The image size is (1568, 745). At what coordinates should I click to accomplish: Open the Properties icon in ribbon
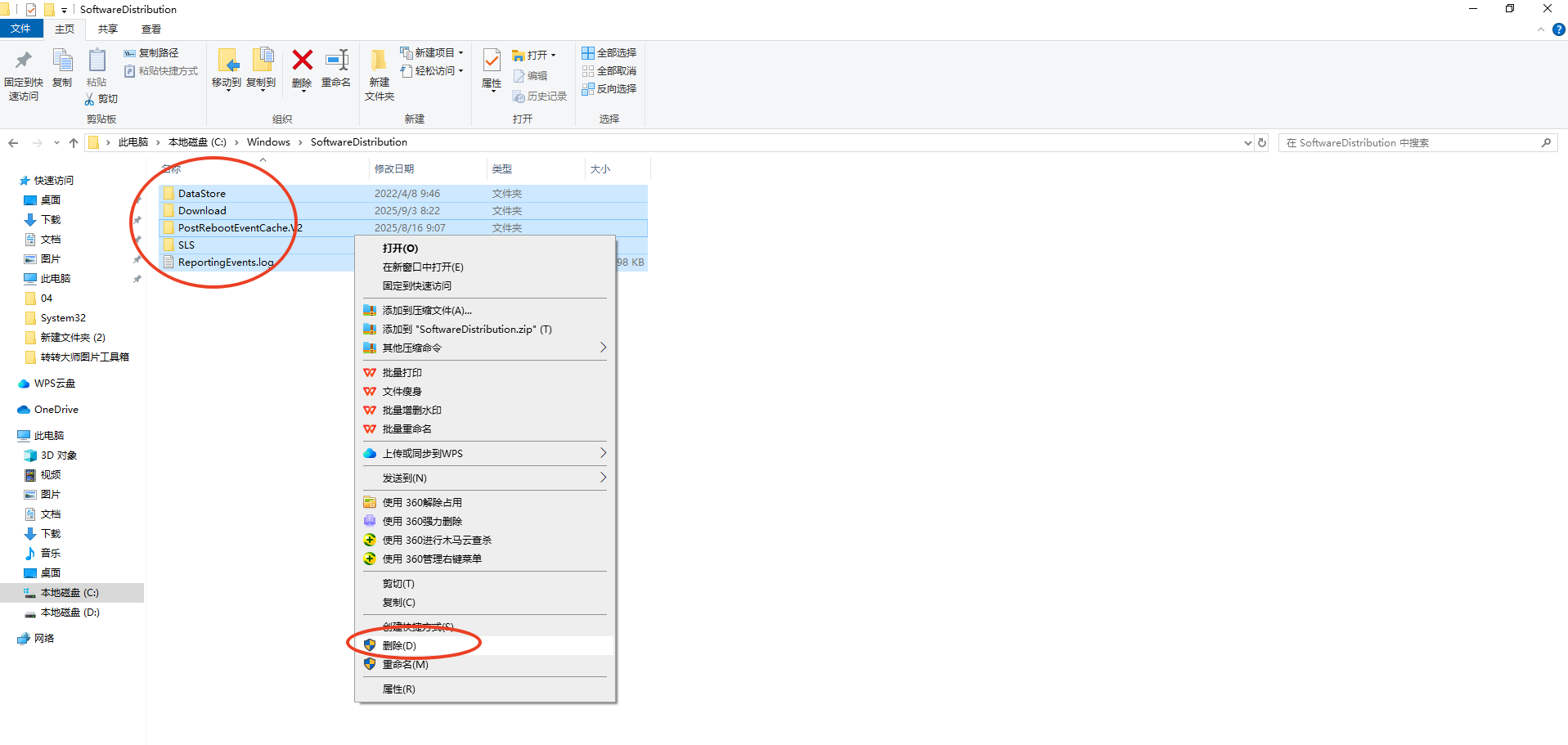(x=492, y=61)
